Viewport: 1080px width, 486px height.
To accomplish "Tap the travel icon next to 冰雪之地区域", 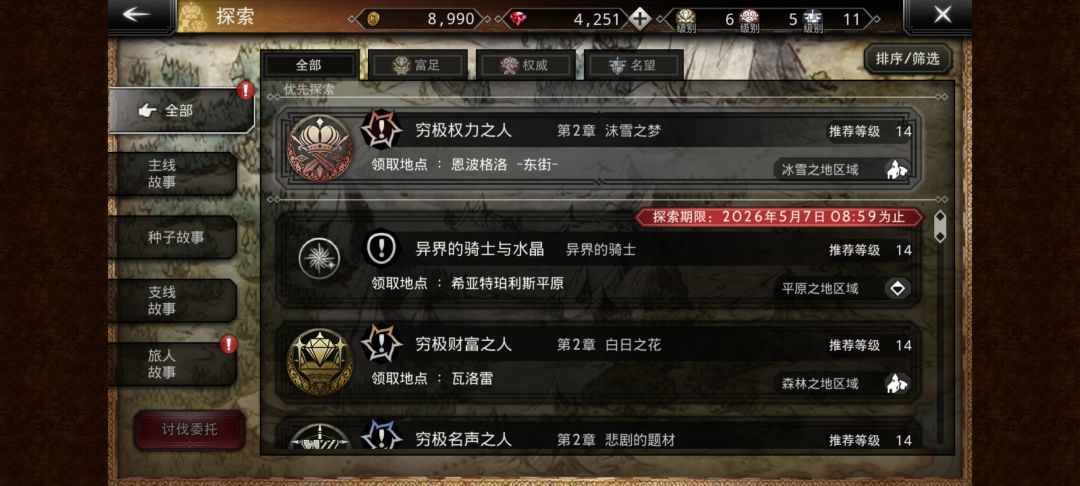I will pyautogui.click(x=897, y=169).
